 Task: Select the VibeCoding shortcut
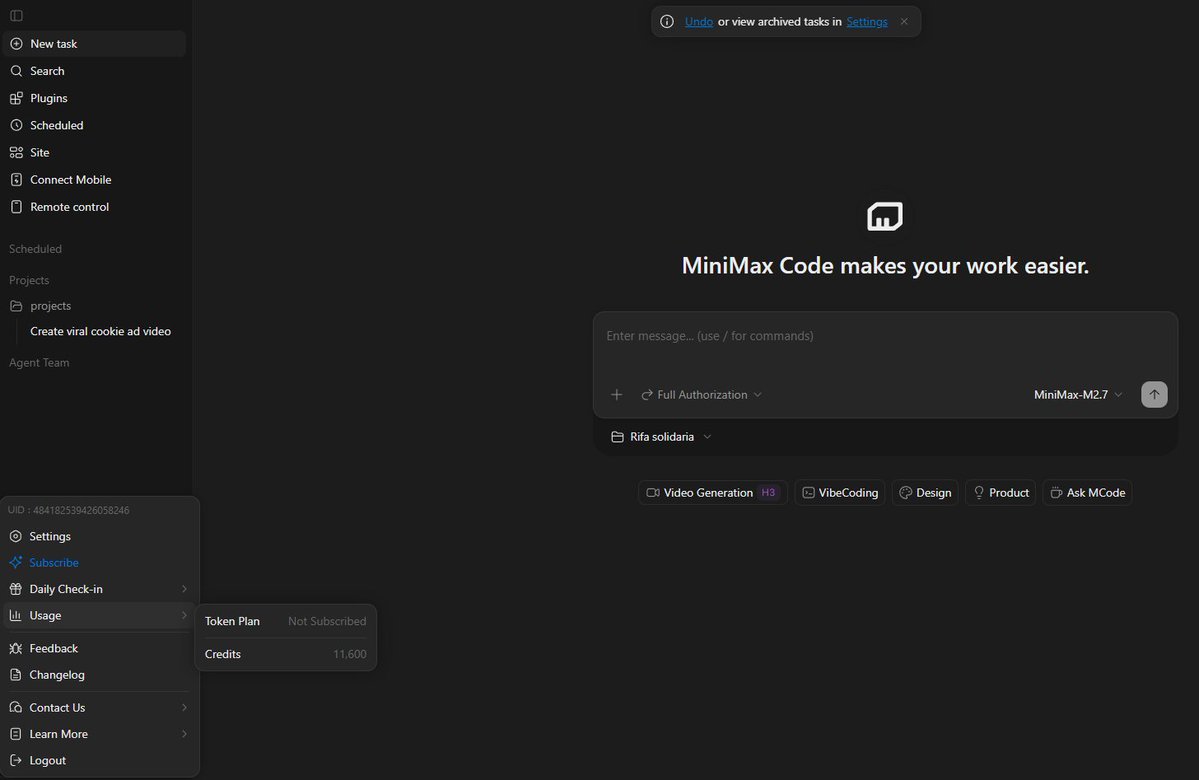coord(840,492)
